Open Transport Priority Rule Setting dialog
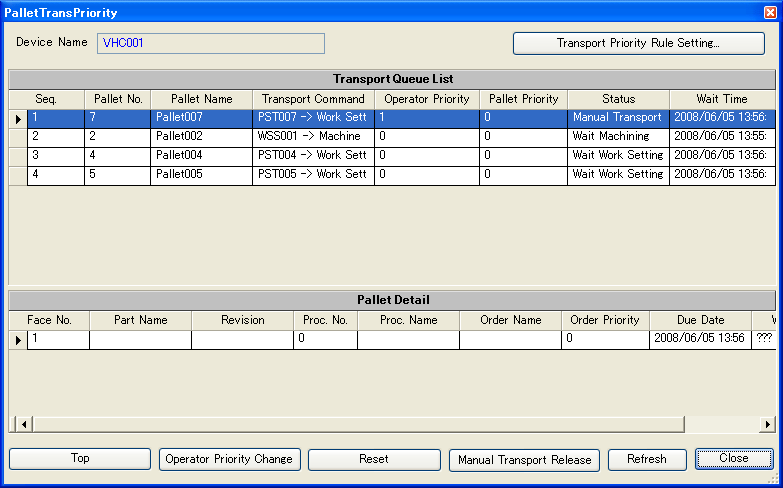783x488 pixels. point(639,43)
